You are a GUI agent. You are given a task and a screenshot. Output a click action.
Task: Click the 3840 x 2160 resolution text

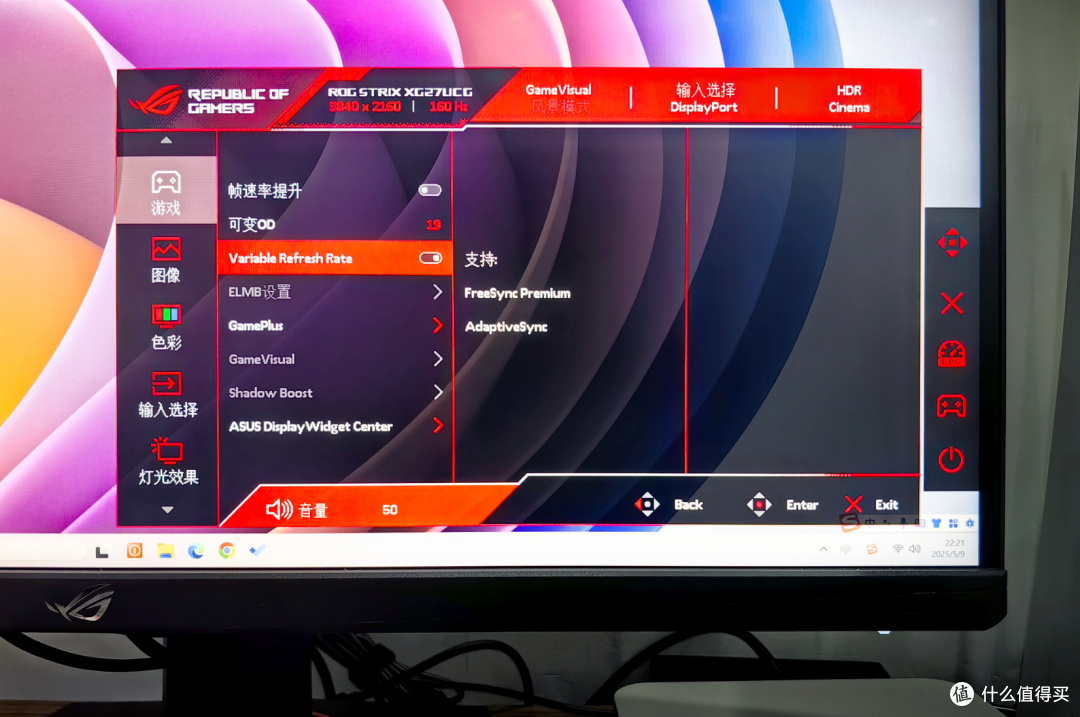tap(364, 106)
